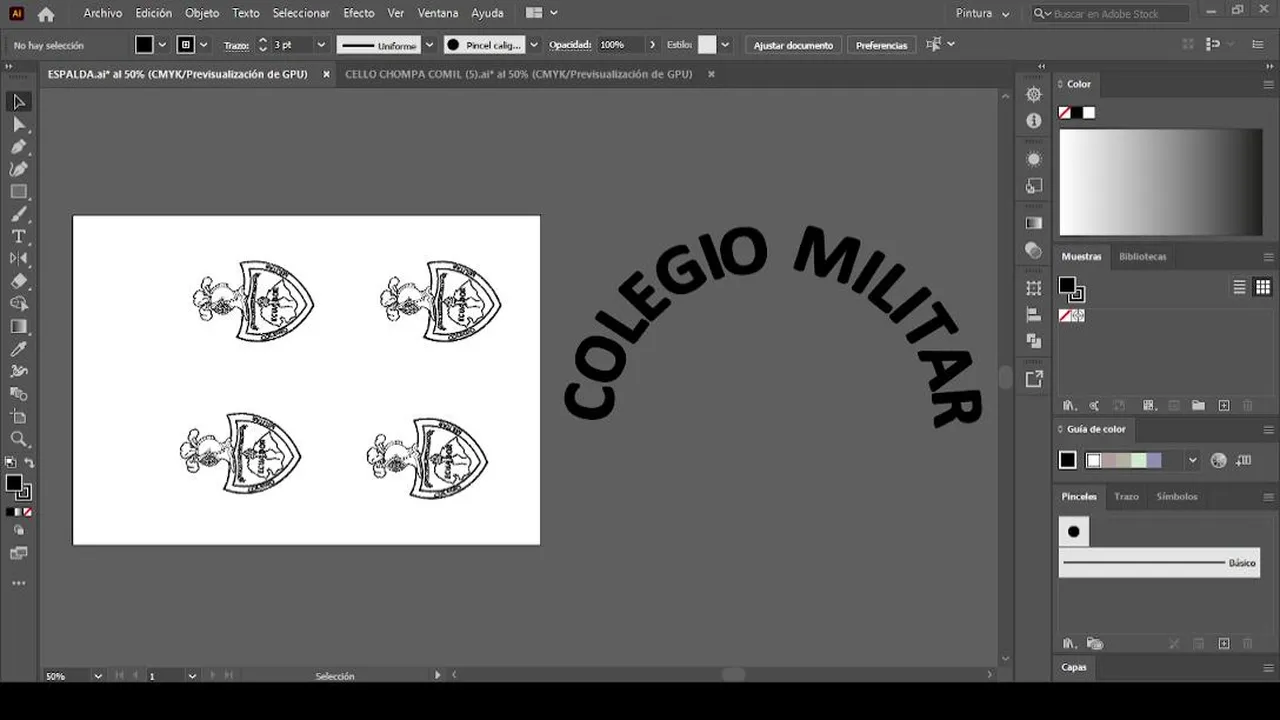Select the Gradient tool
Screen dimensions: 1280x720
(18, 326)
